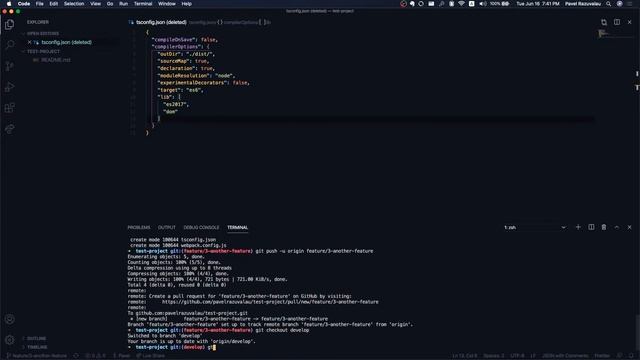Click the "target": "es6" line in editor
640x360 pixels.
click(180, 90)
